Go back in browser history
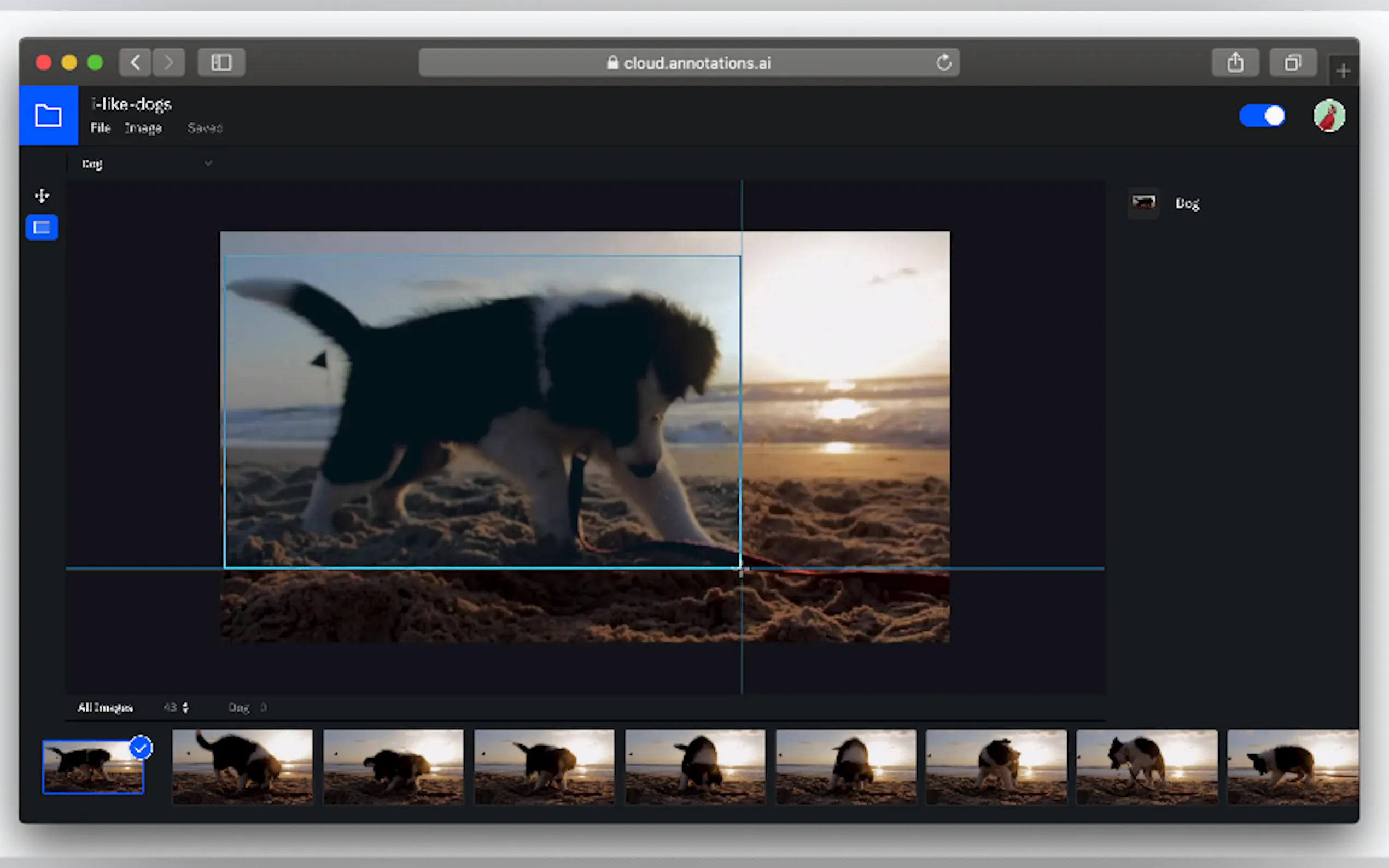The width and height of the screenshot is (1389, 868). point(136,62)
